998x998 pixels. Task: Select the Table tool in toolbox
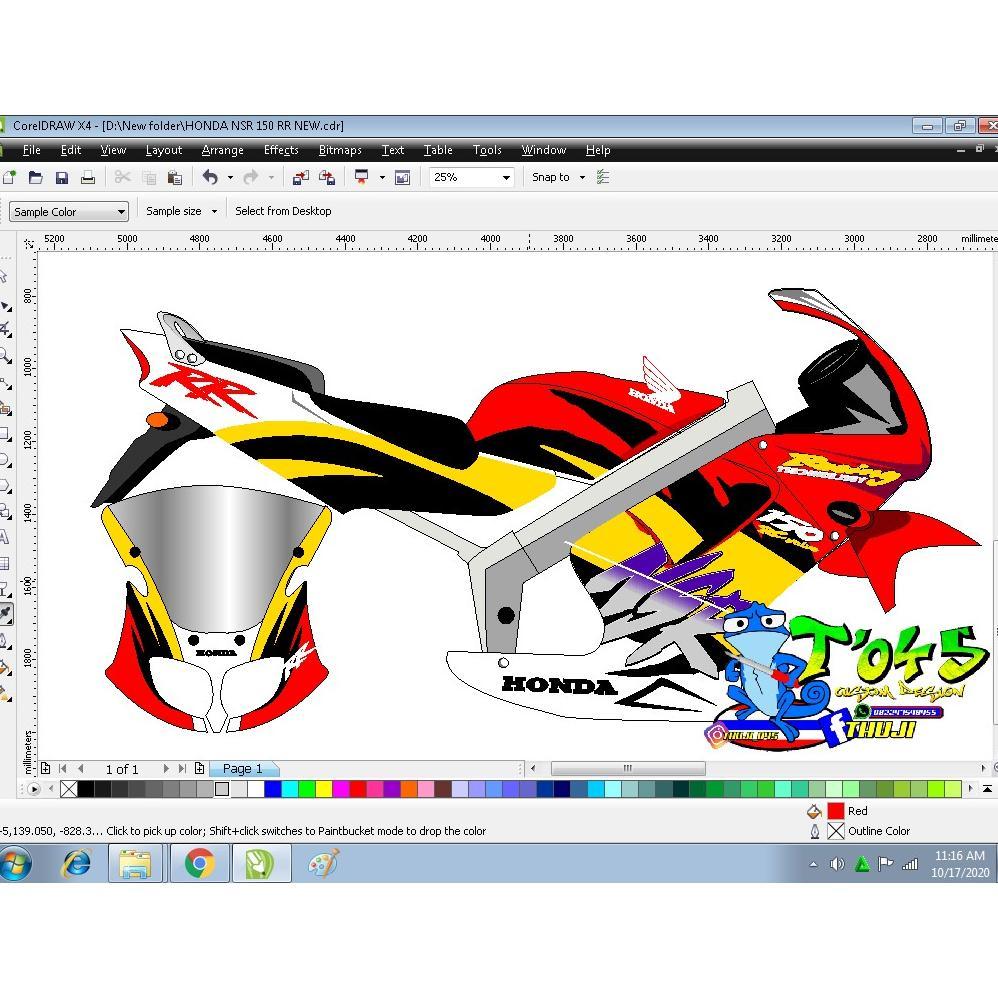click(4, 563)
